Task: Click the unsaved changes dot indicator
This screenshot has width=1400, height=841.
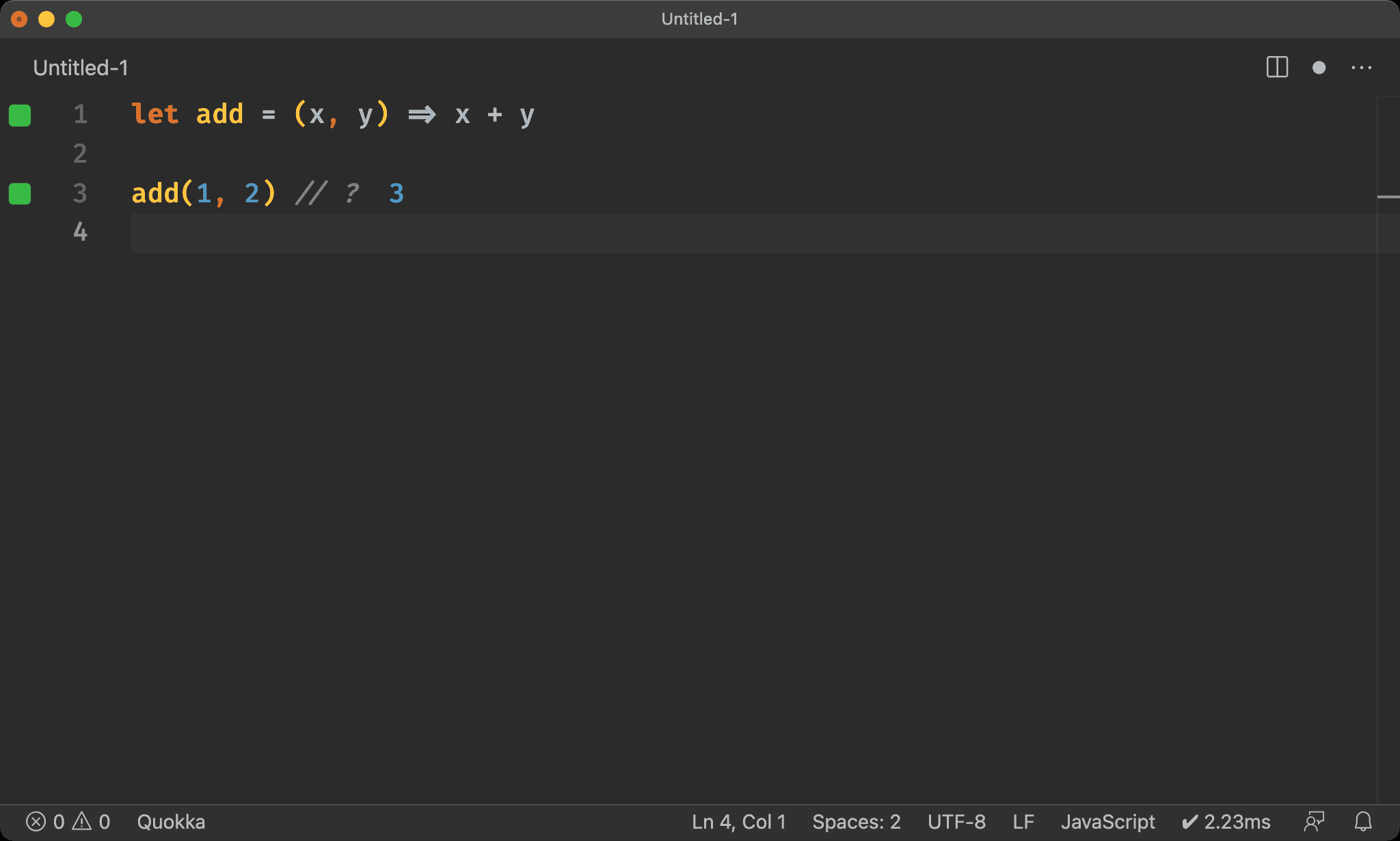Action: pos(1319,67)
